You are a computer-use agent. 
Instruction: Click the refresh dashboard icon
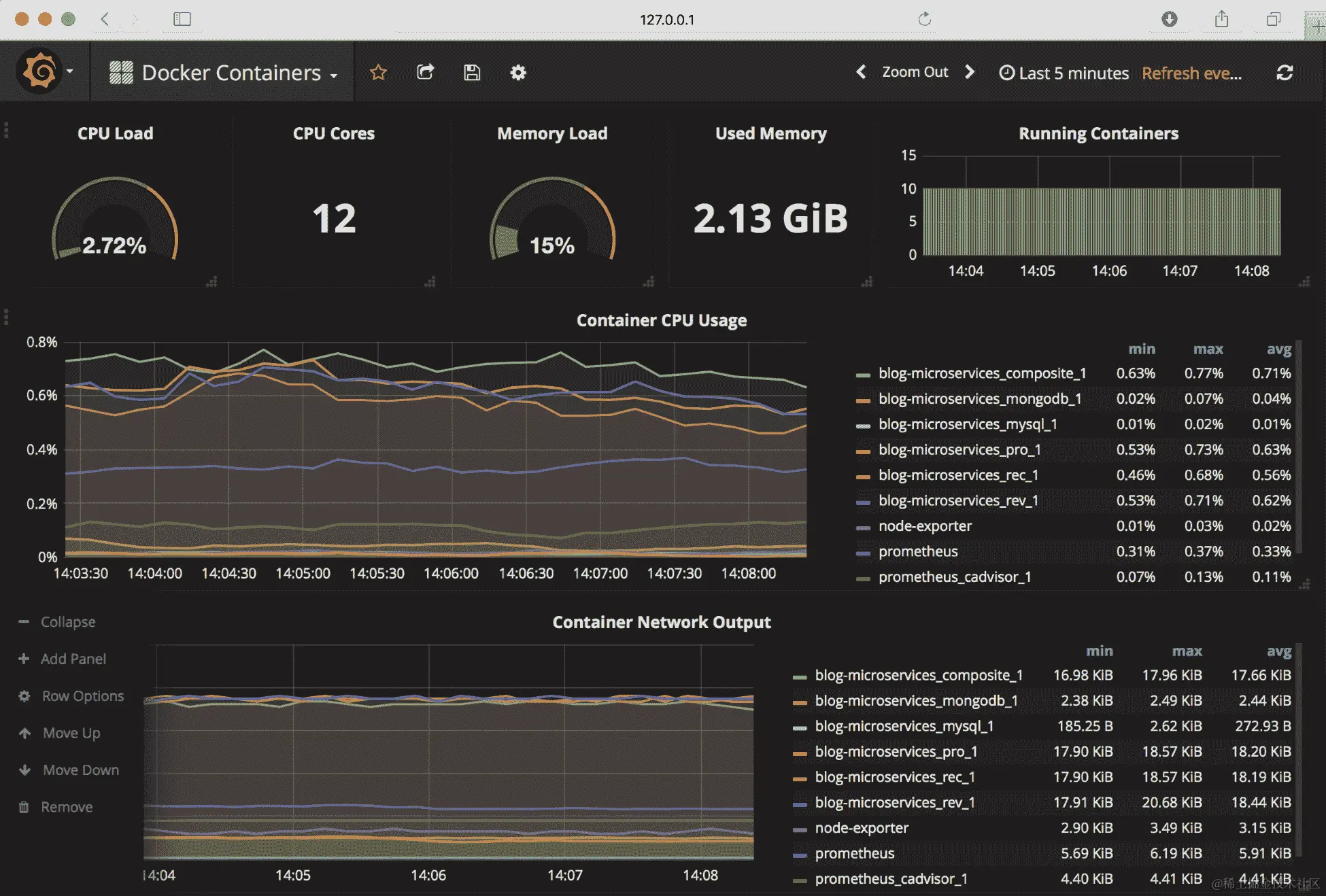coord(1284,73)
